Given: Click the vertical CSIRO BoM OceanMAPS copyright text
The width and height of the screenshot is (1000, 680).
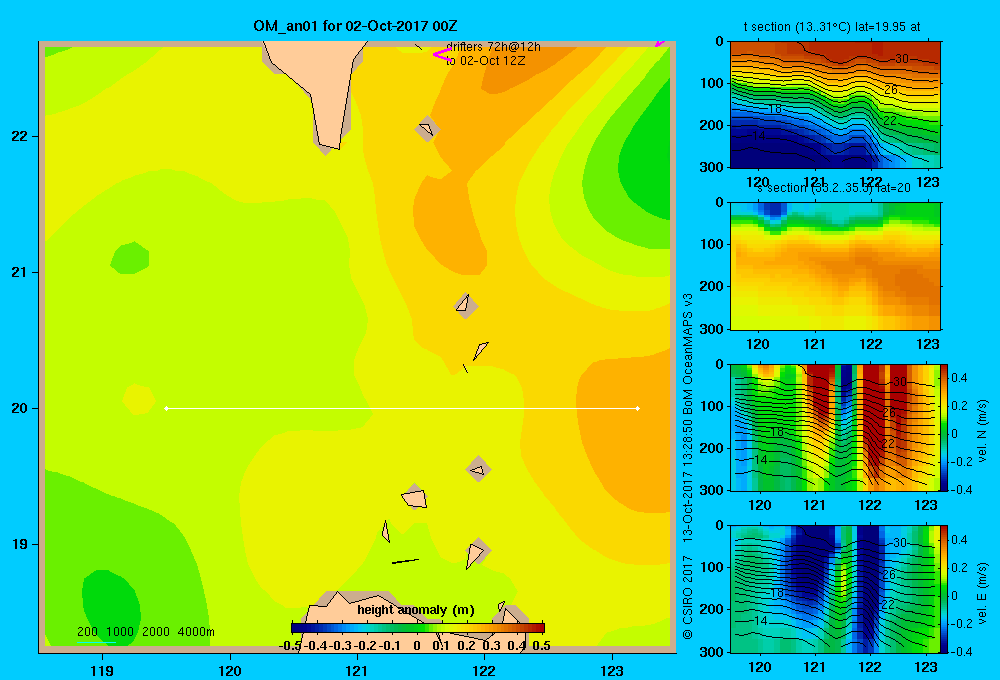Looking at the screenshot, I should pyautogui.click(x=688, y=466).
